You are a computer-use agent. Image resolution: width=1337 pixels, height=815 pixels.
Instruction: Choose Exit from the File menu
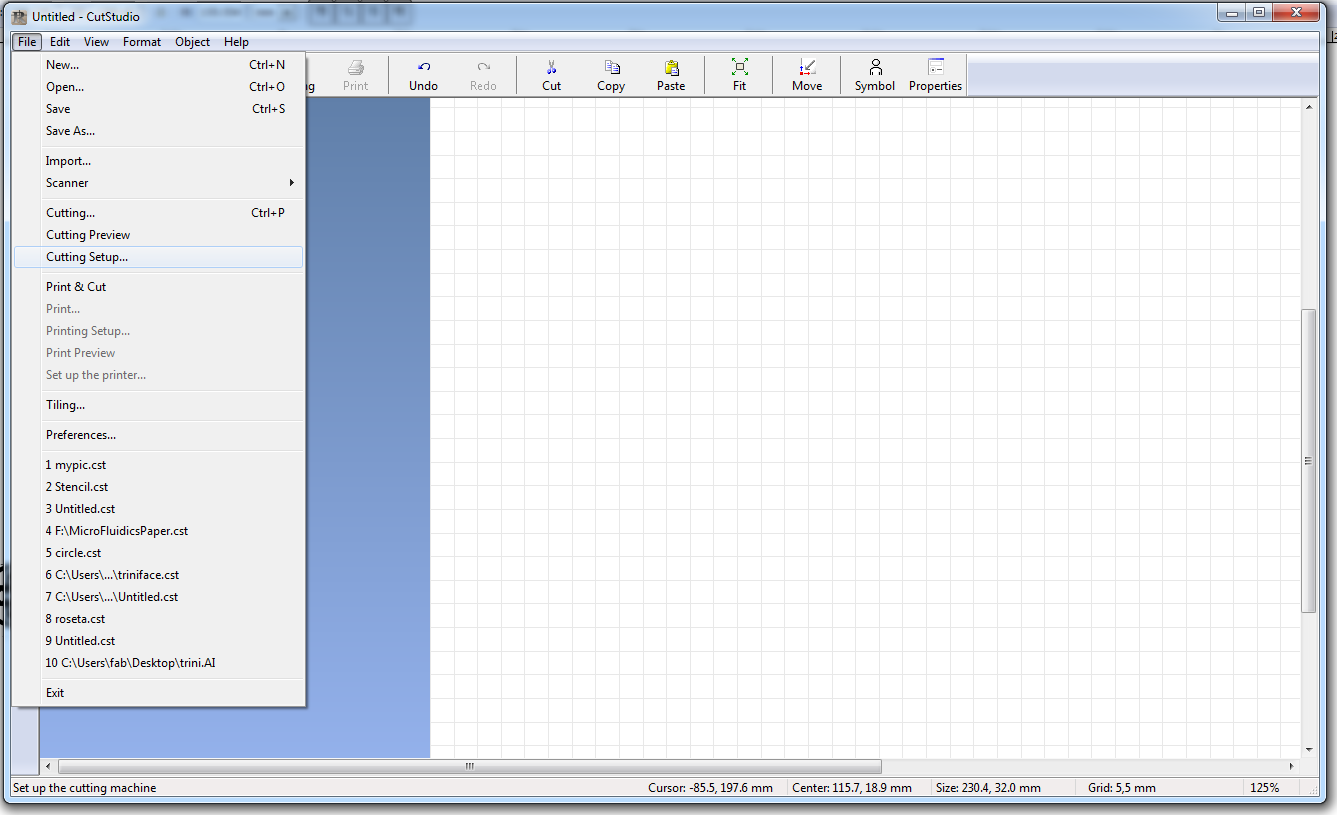[158, 693]
